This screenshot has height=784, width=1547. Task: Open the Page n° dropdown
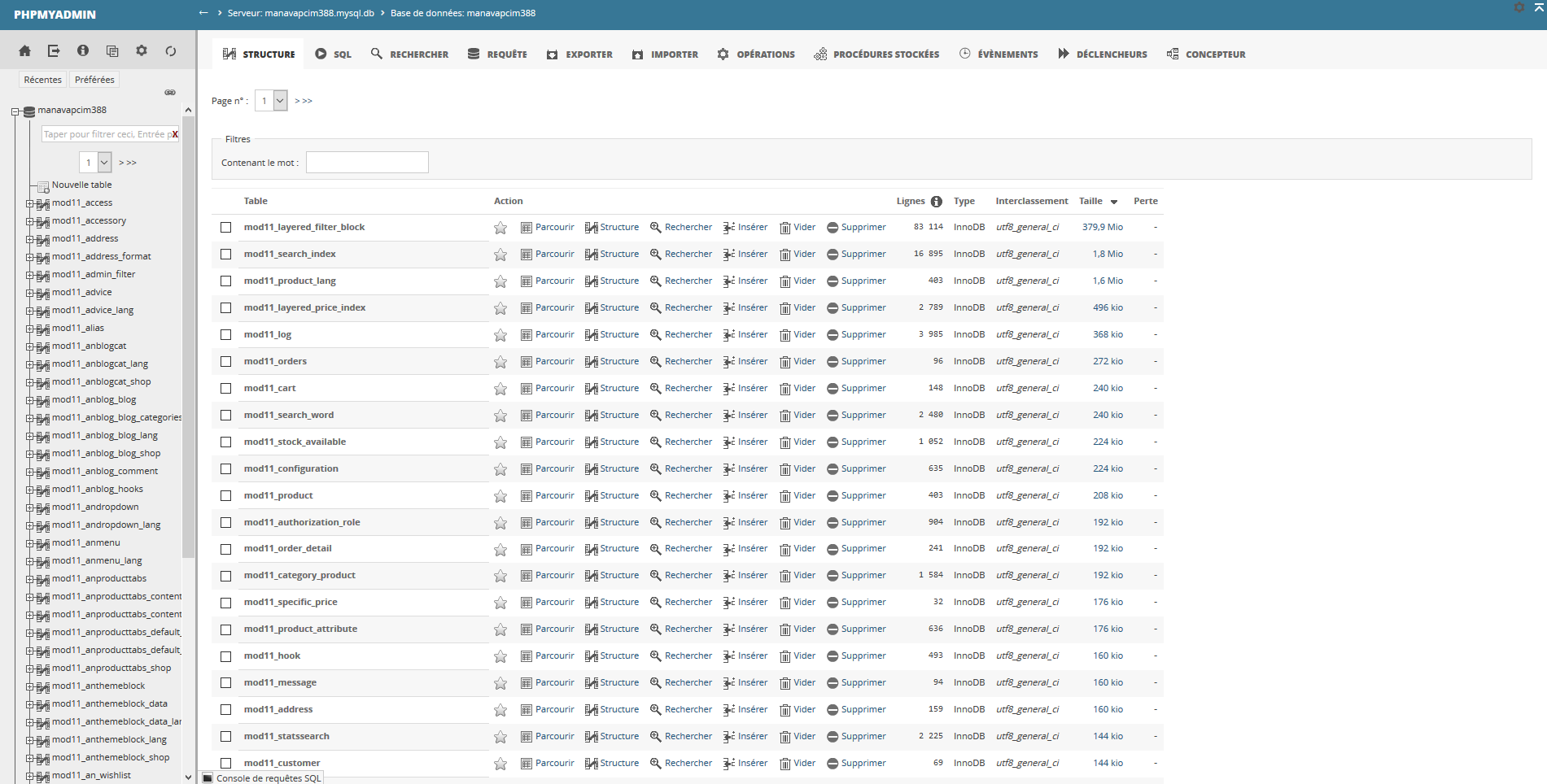pos(271,101)
